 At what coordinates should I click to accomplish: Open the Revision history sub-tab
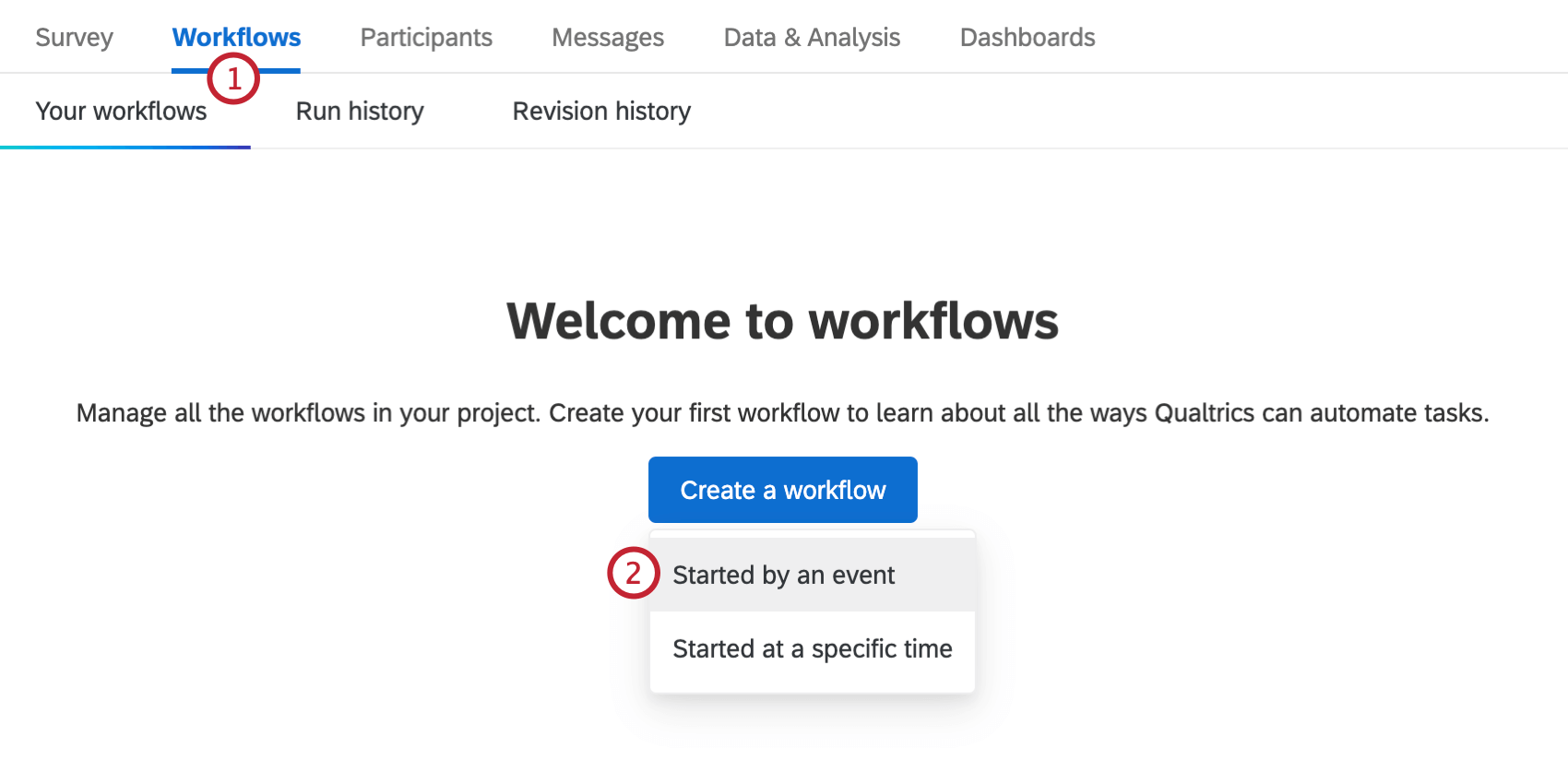(601, 111)
